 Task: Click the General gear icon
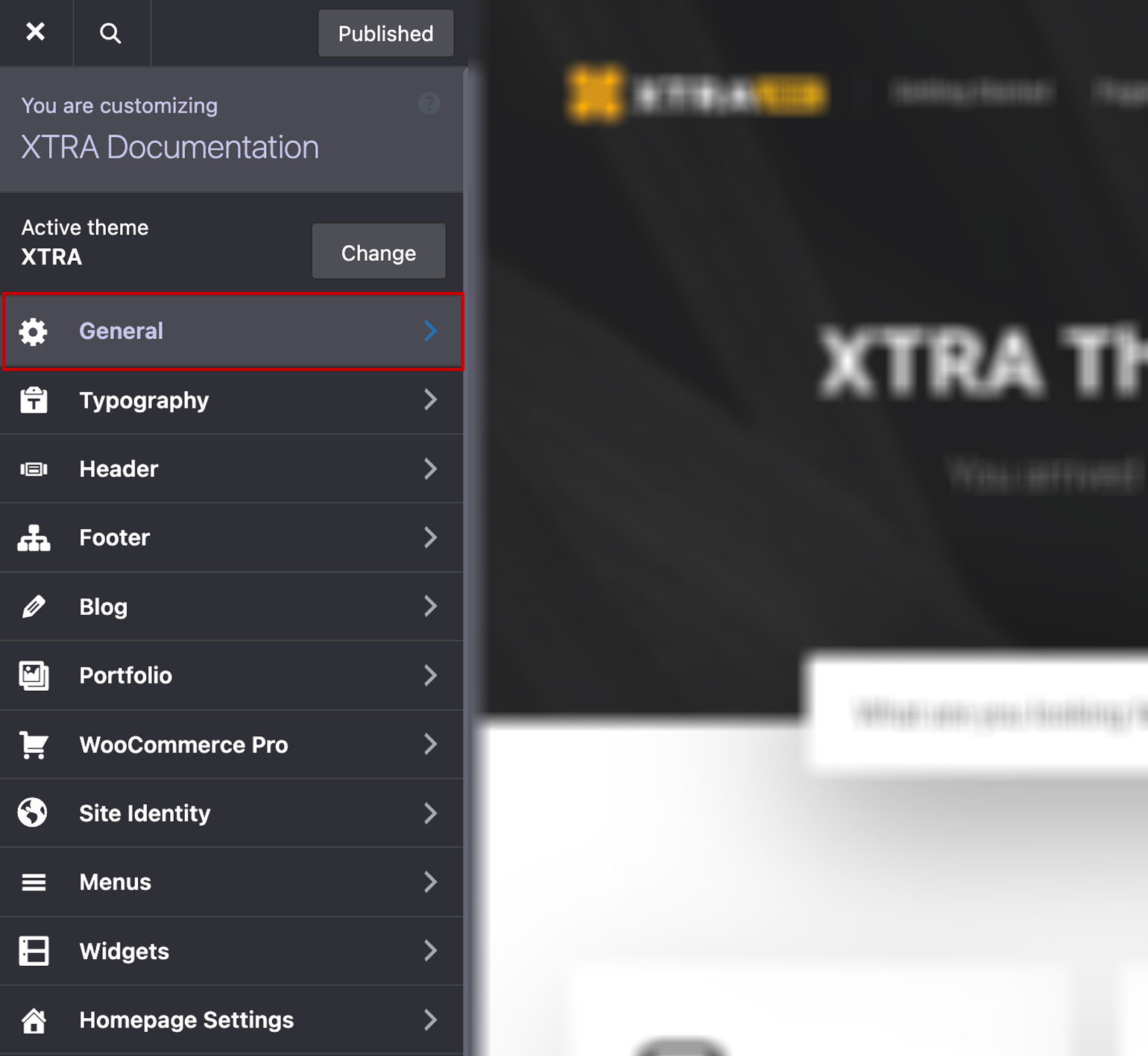click(34, 332)
